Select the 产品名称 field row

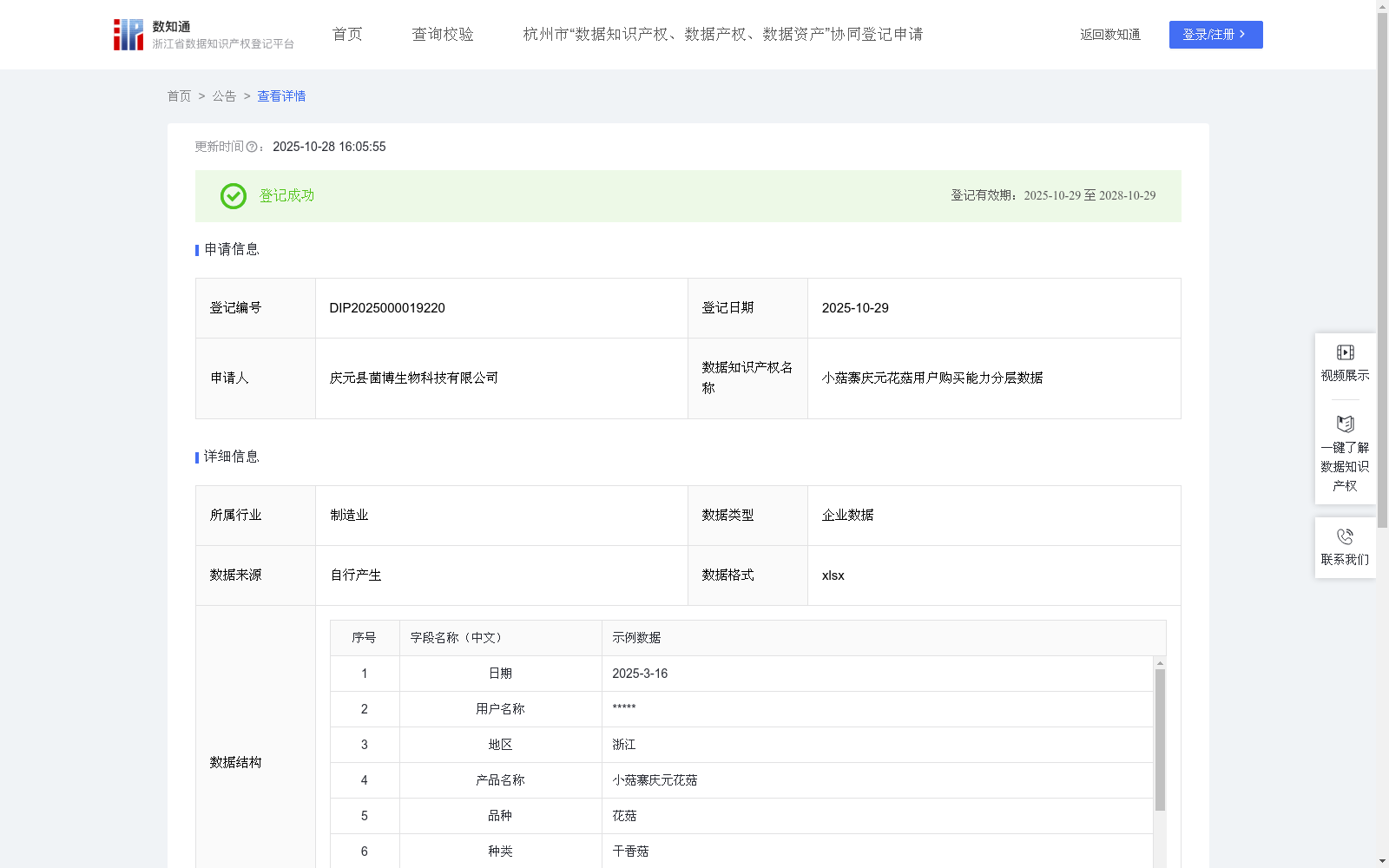click(741, 780)
